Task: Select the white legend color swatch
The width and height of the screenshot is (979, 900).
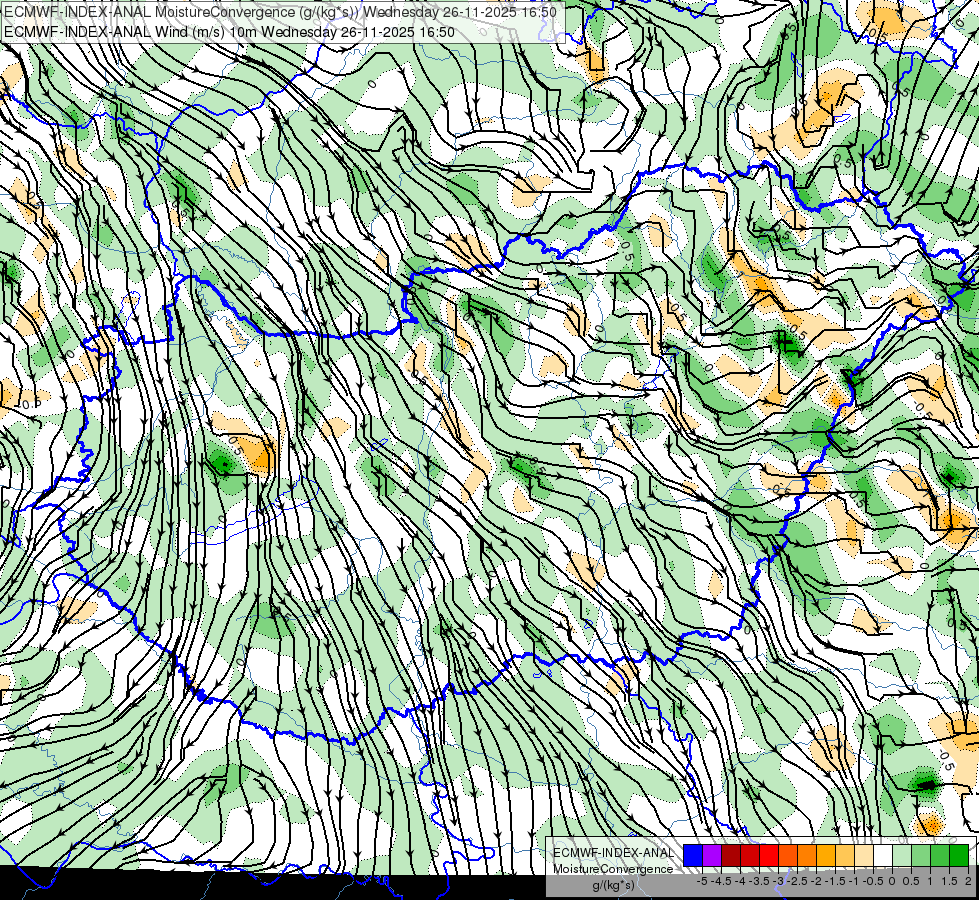Action: coord(883,855)
